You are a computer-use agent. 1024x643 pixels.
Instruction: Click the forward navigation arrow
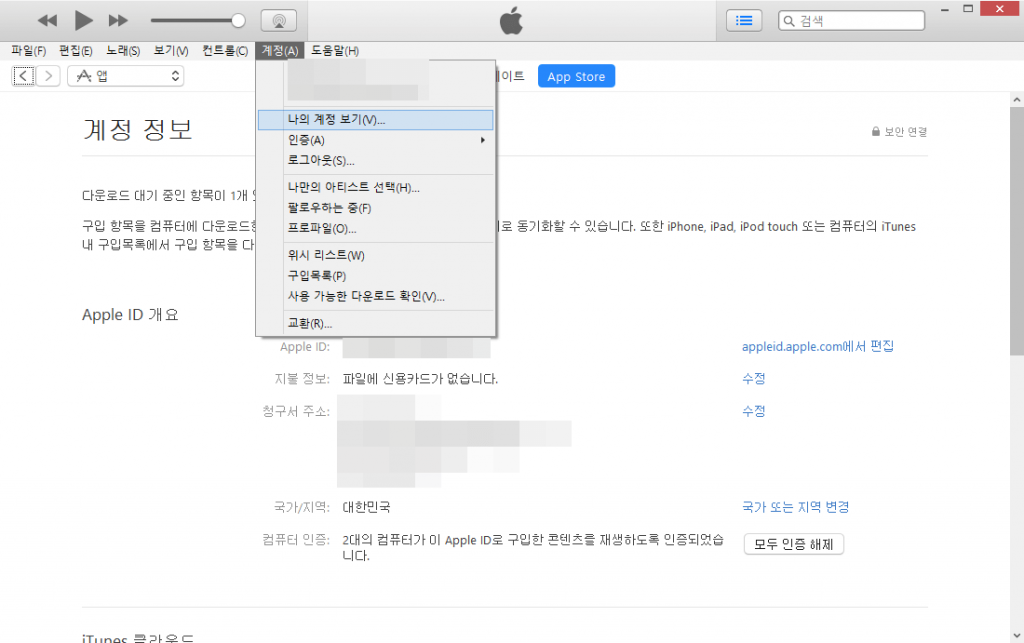[48, 76]
